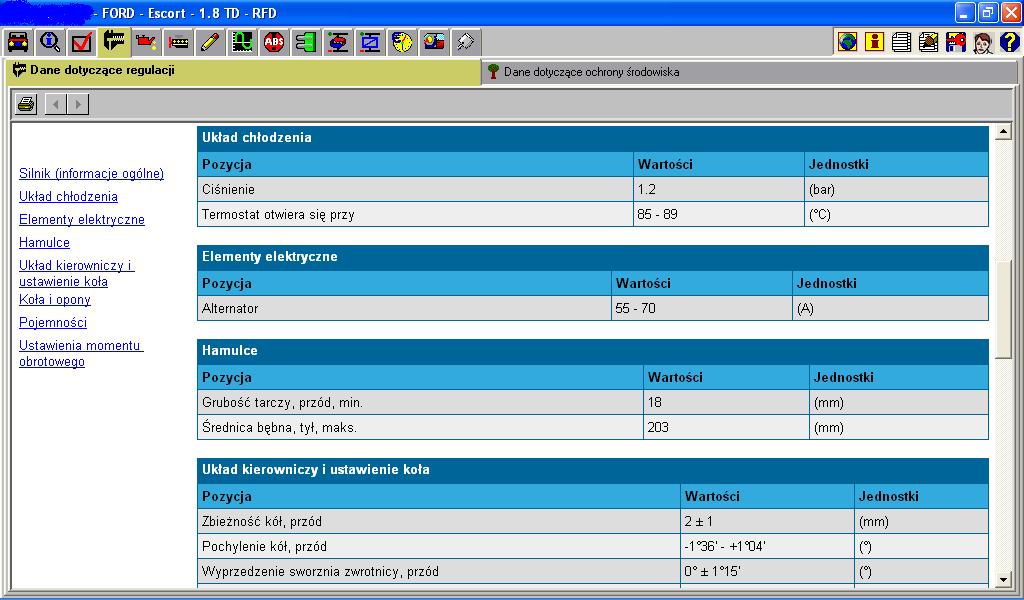This screenshot has height=600, width=1024.
Task: Click the red checkmark icon in toolbar
Action: click(82, 42)
